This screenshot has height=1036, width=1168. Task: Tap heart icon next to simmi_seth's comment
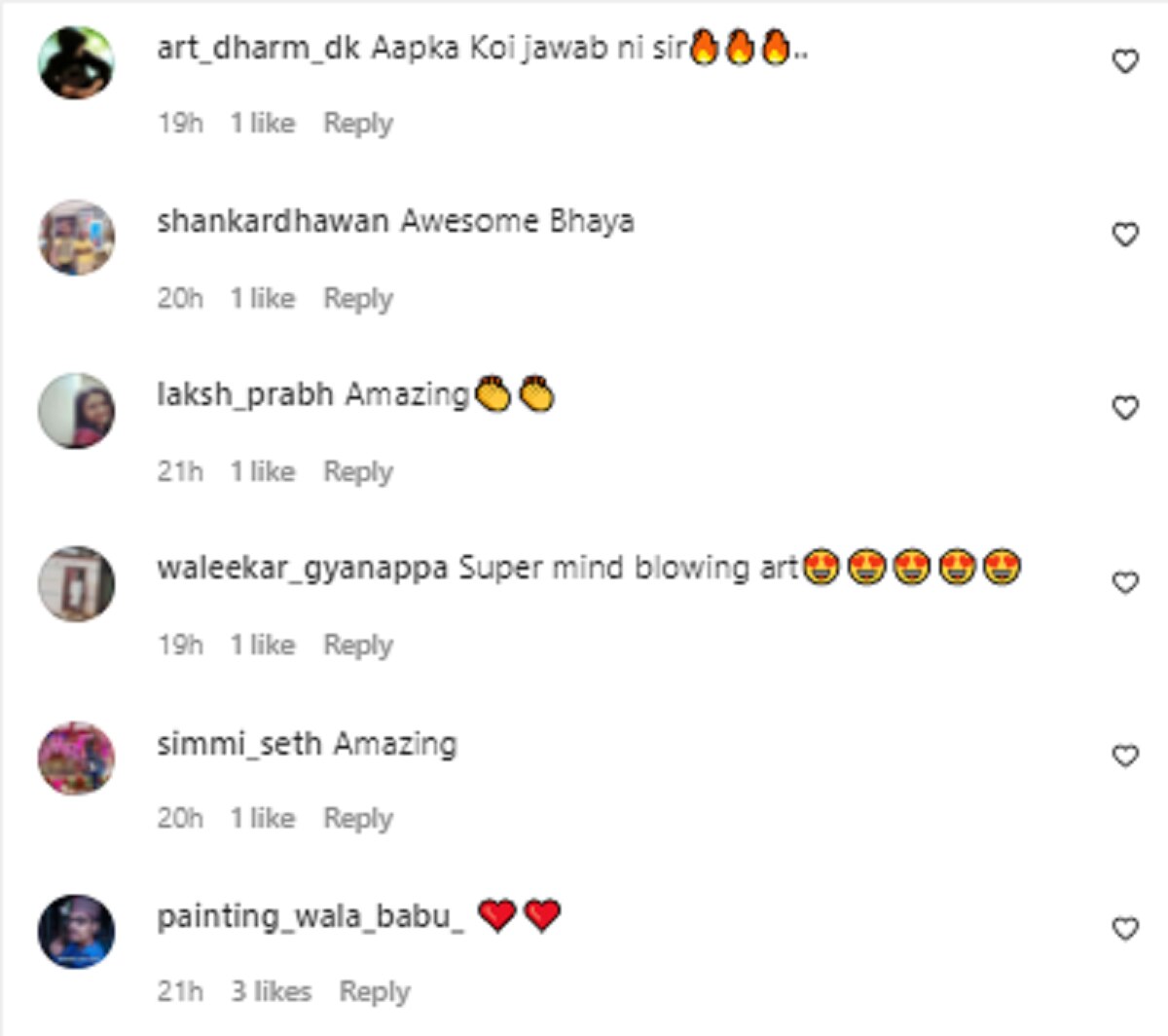(1125, 756)
